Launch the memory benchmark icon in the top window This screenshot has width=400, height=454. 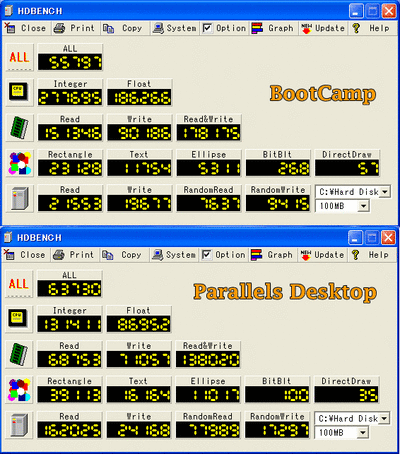coord(20,128)
